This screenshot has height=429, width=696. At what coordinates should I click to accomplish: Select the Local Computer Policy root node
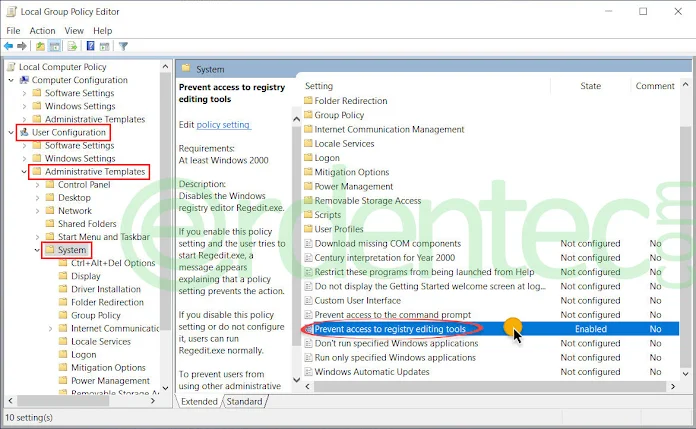(62, 67)
